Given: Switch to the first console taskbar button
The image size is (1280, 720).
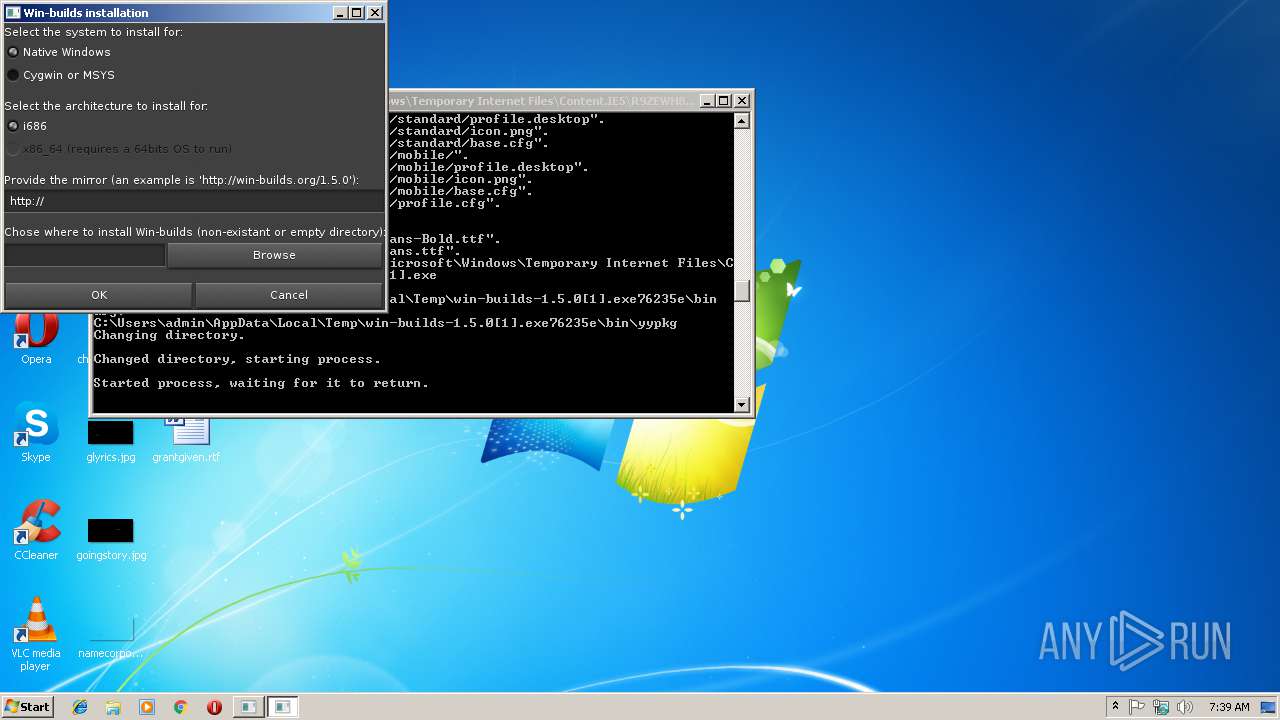Looking at the screenshot, I should click(x=248, y=707).
